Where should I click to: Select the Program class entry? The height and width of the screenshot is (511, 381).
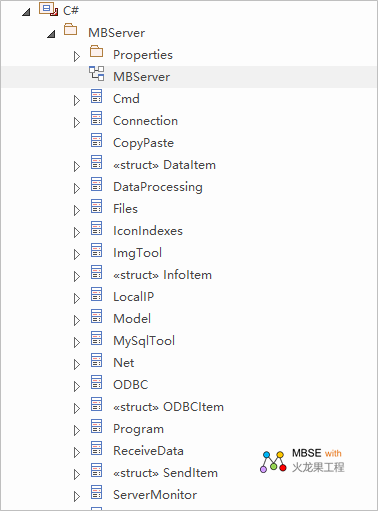coord(138,429)
